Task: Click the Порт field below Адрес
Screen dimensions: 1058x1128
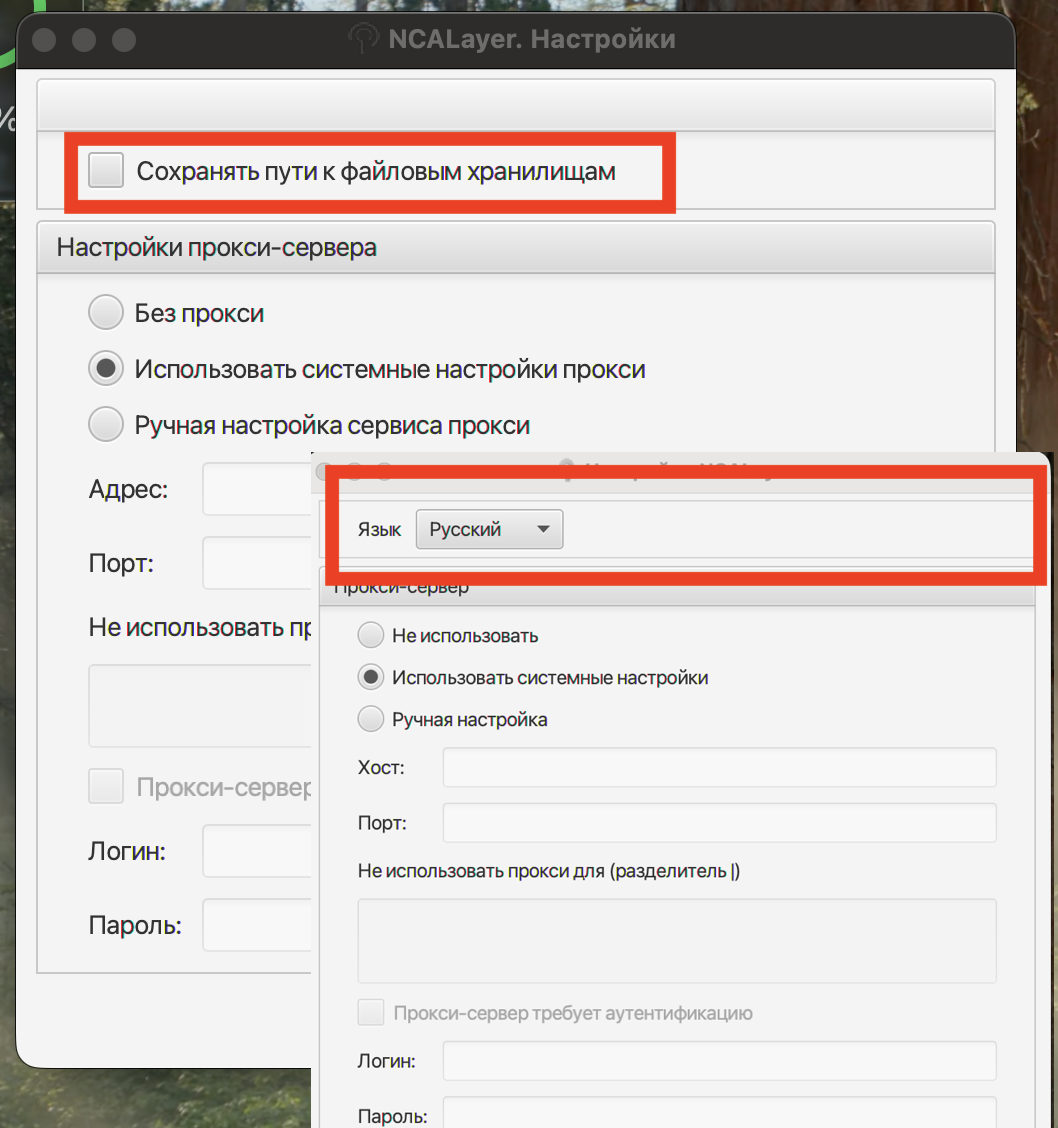Action: 257,563
